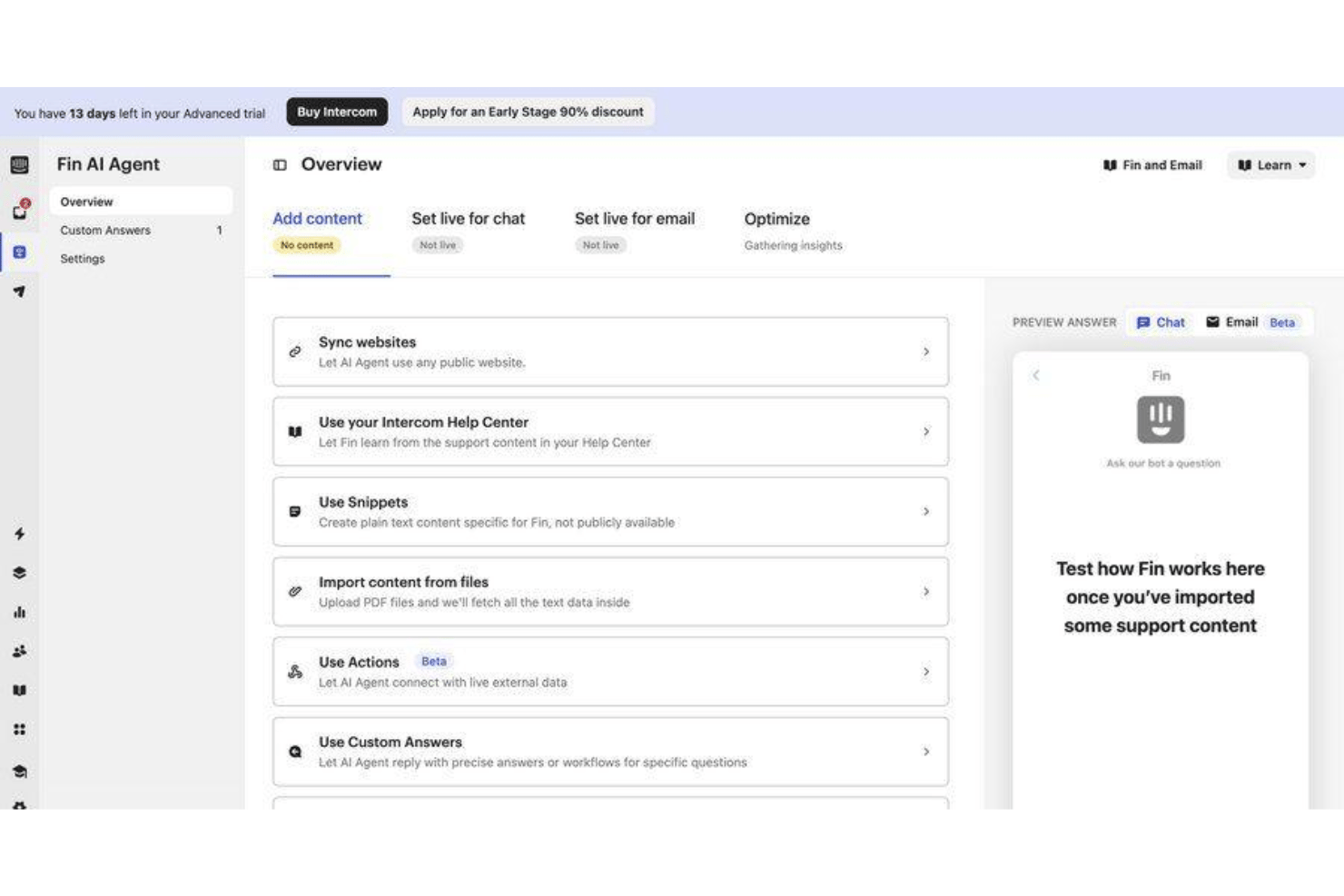Viewport: 1344px width, 896px height.
Task: Open the book Help Center sidebar icon
Action: (x=19, y=690)
